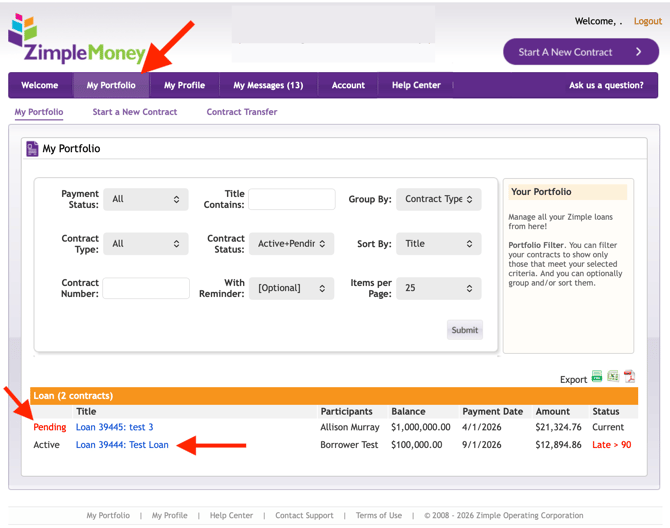Click participant Borrower Test
Image resolution: width=670 pixels, height=528 pixels.
pos(349,445)
